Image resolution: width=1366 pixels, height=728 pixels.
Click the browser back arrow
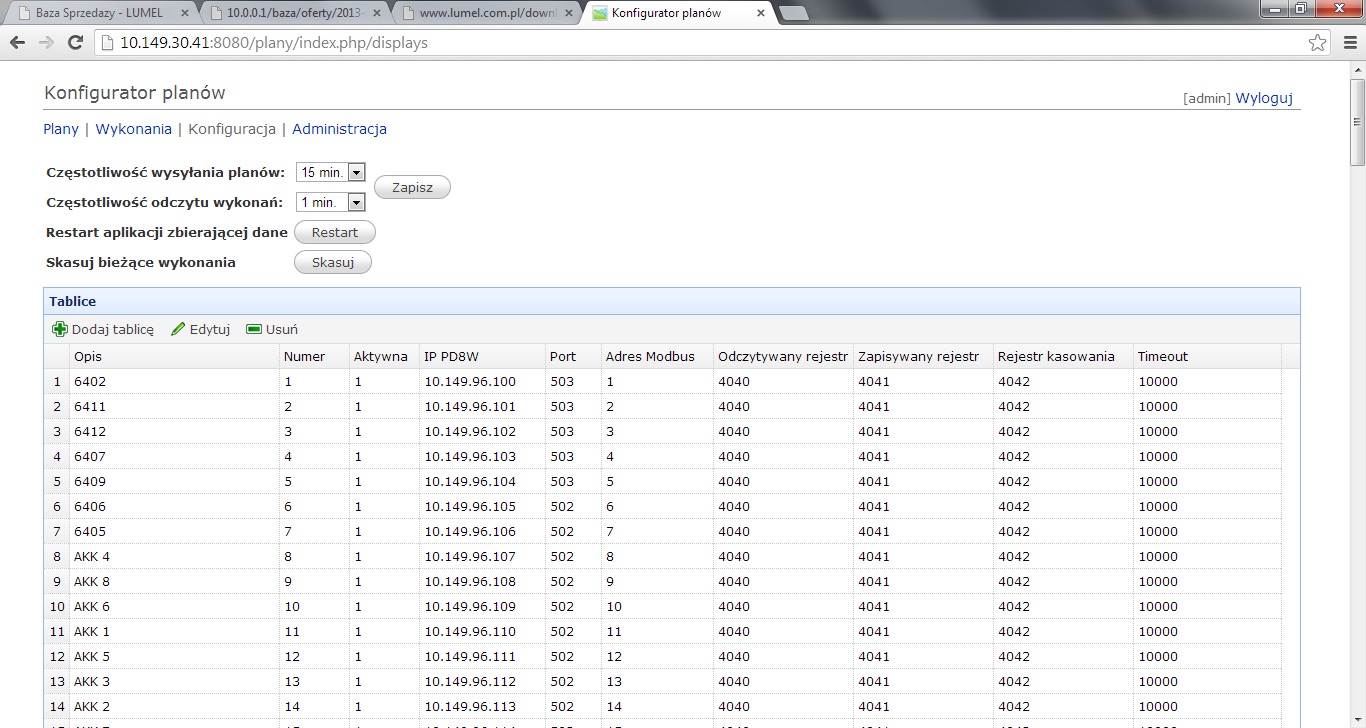tap(17, 42)
